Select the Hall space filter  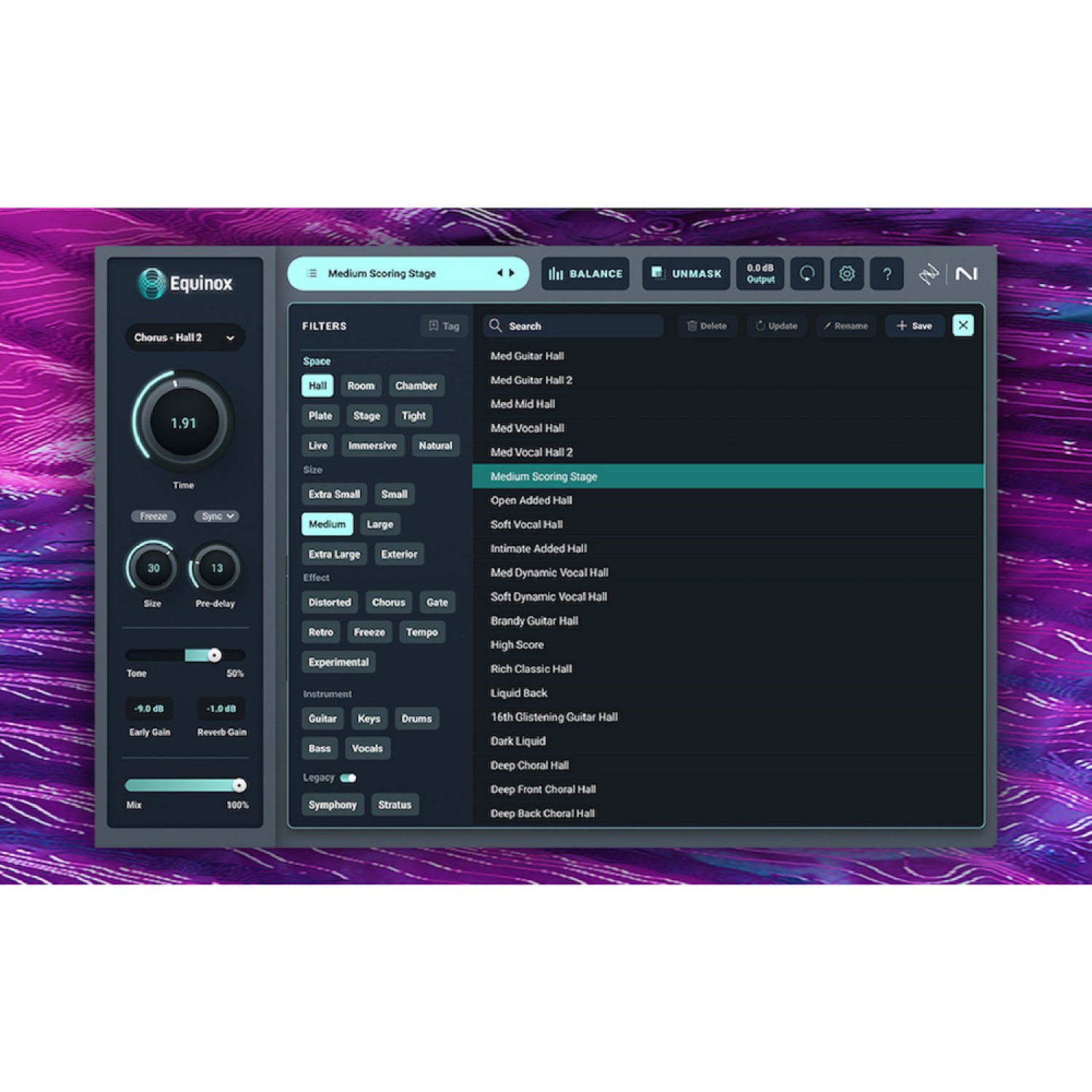317,386
